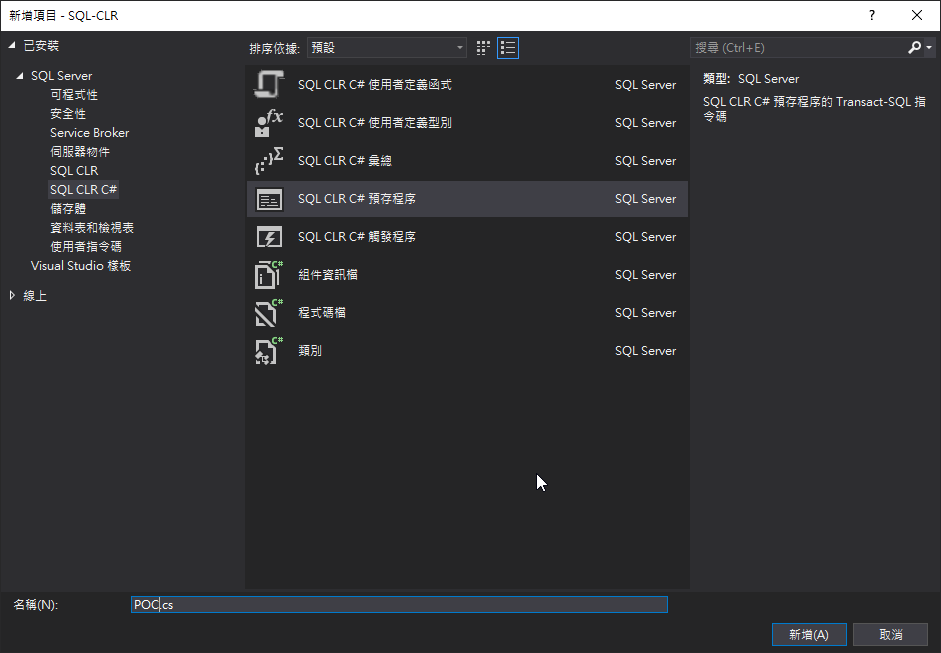941x653 pixels.
Task: Select the 程式碼檔 template icon
Action: click(x=269, y=313)
